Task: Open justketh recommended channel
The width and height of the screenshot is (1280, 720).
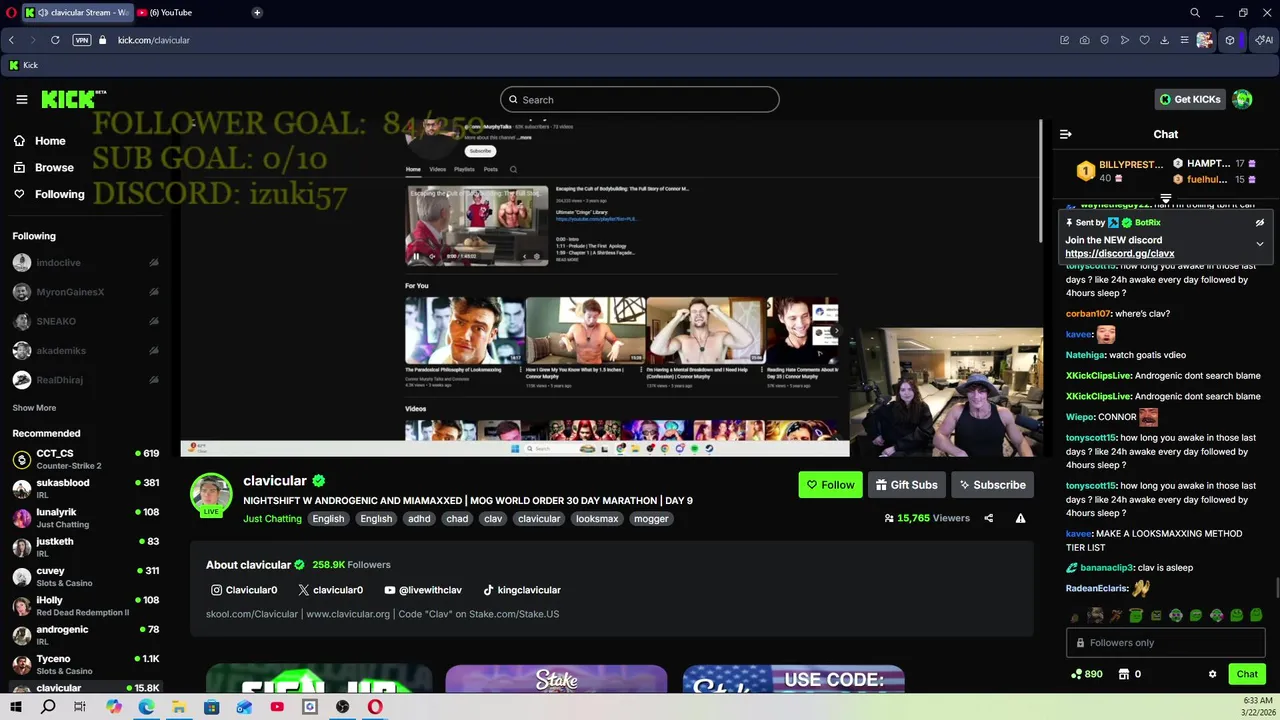Action: [85, 547]
